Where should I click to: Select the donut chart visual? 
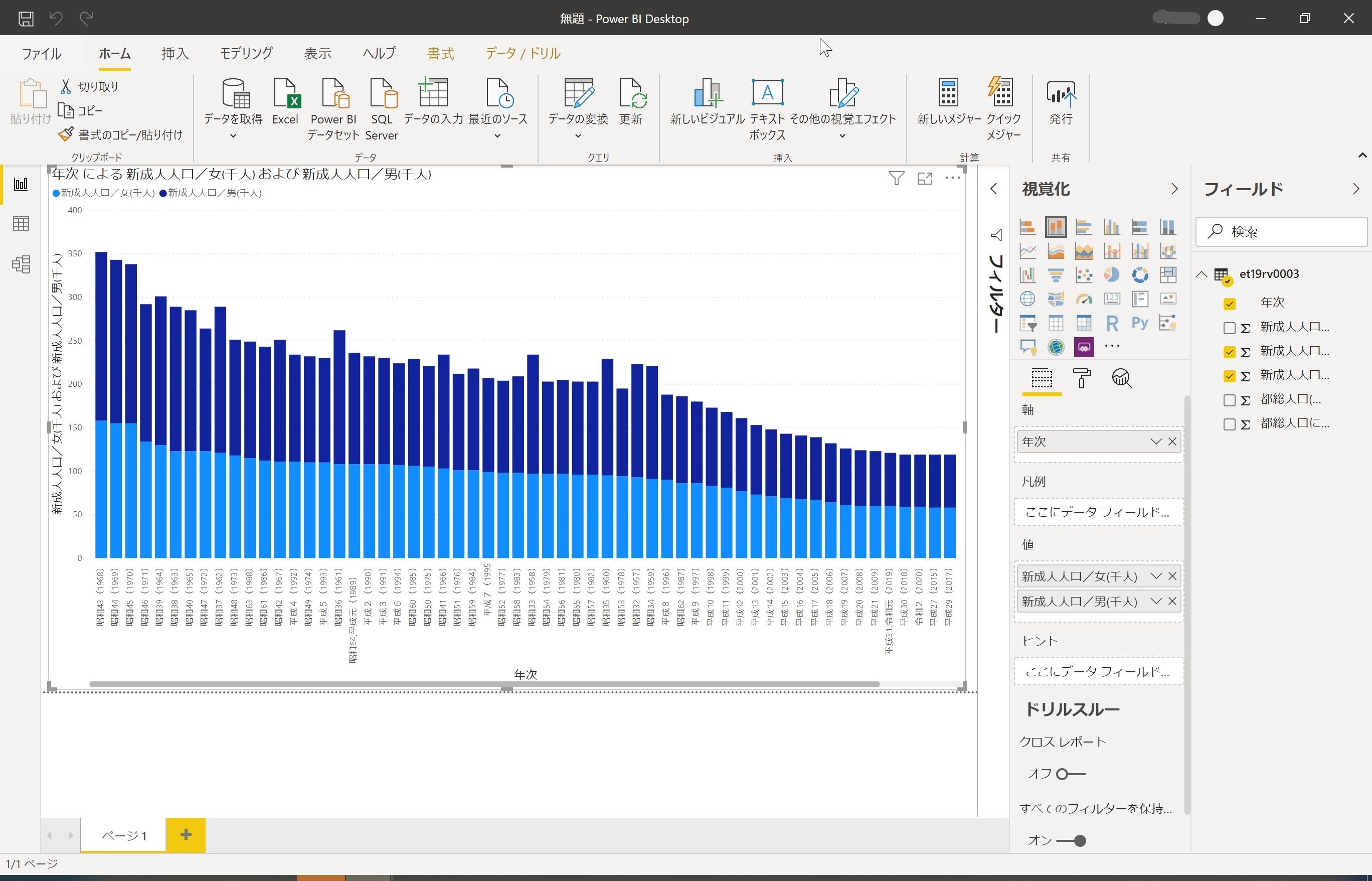tap(1139, 275)
